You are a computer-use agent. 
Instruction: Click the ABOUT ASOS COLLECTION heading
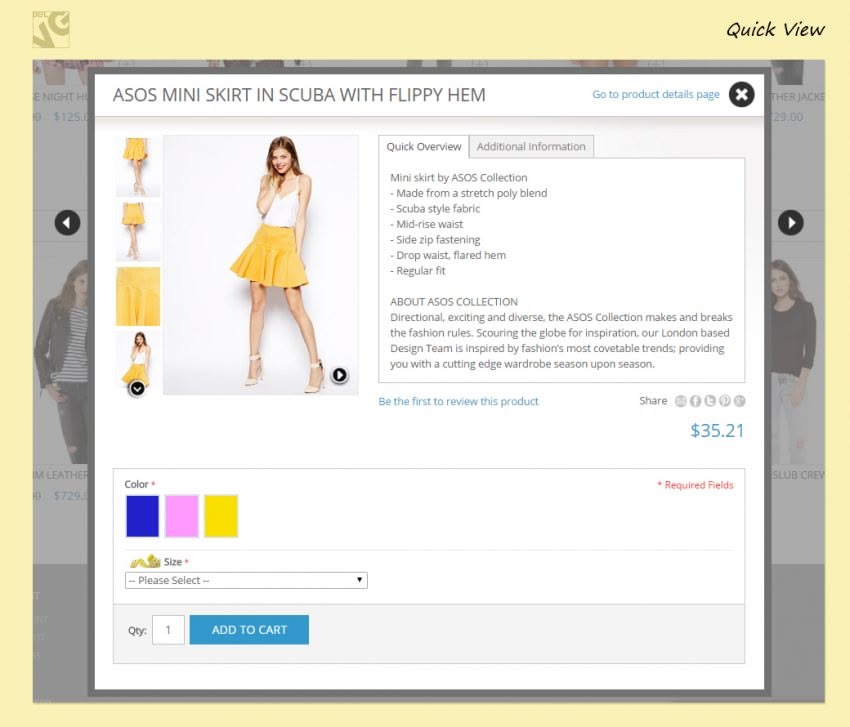coord(454,301)
